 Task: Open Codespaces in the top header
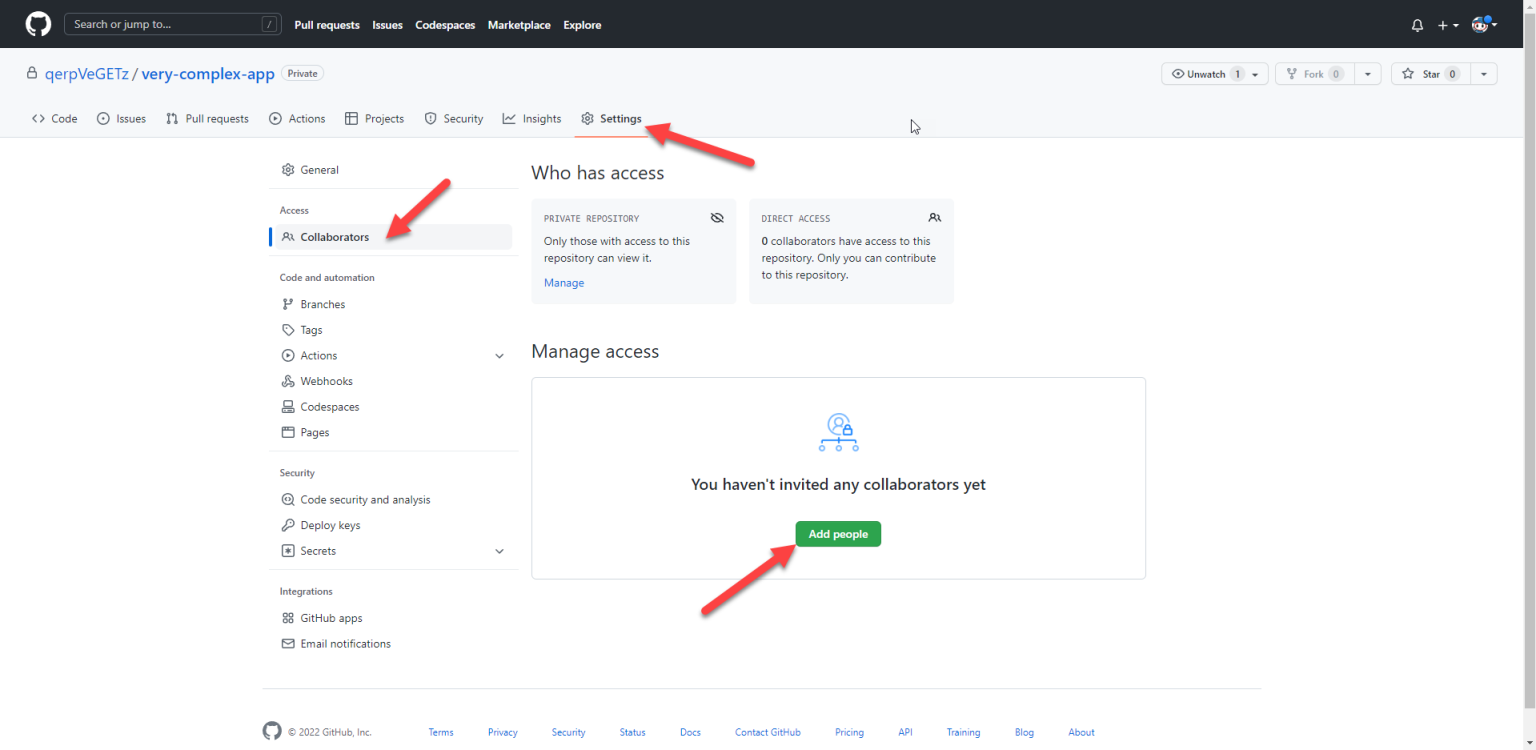[x=445, y=25]
